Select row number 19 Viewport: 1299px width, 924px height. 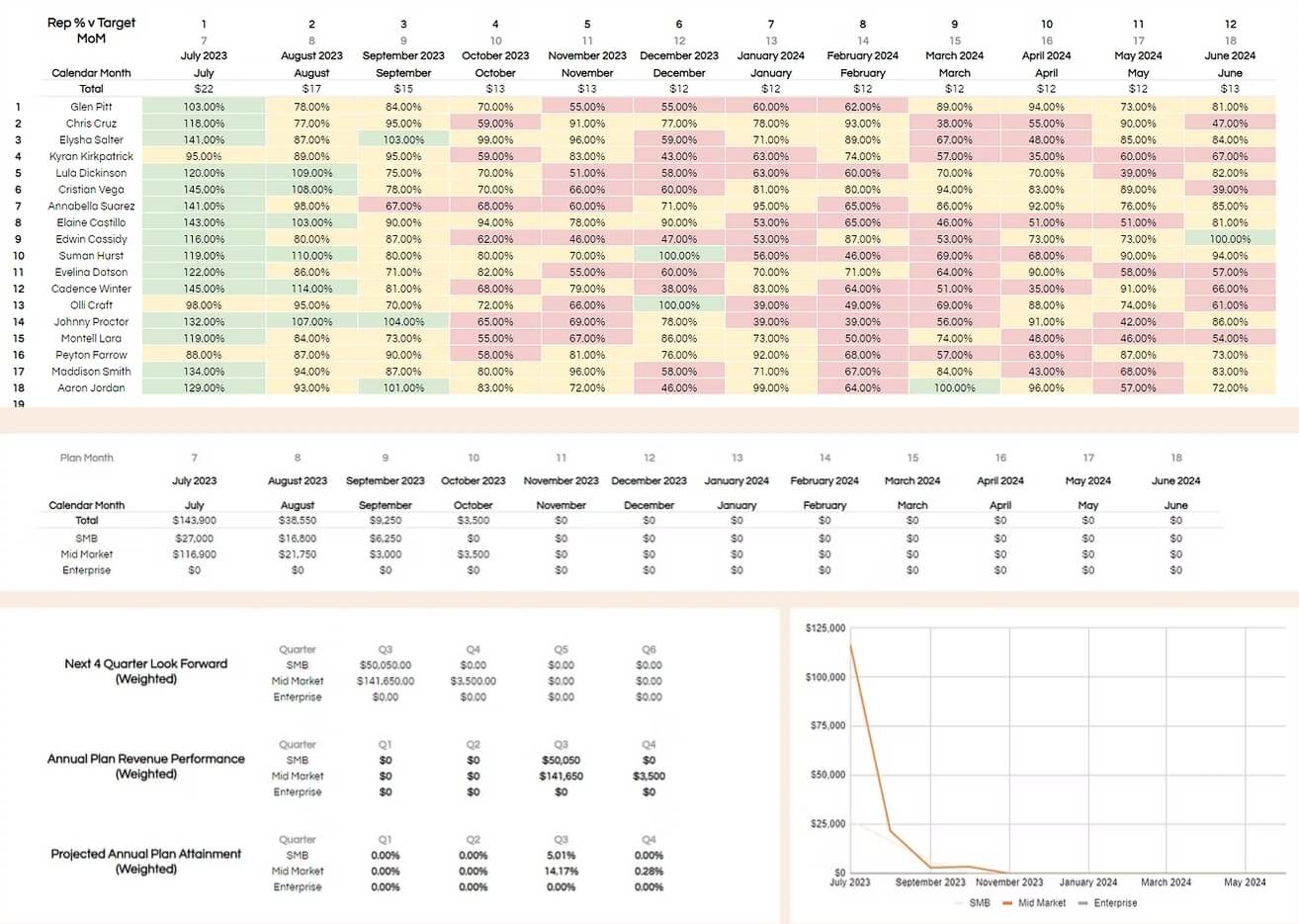pos(18,404)
